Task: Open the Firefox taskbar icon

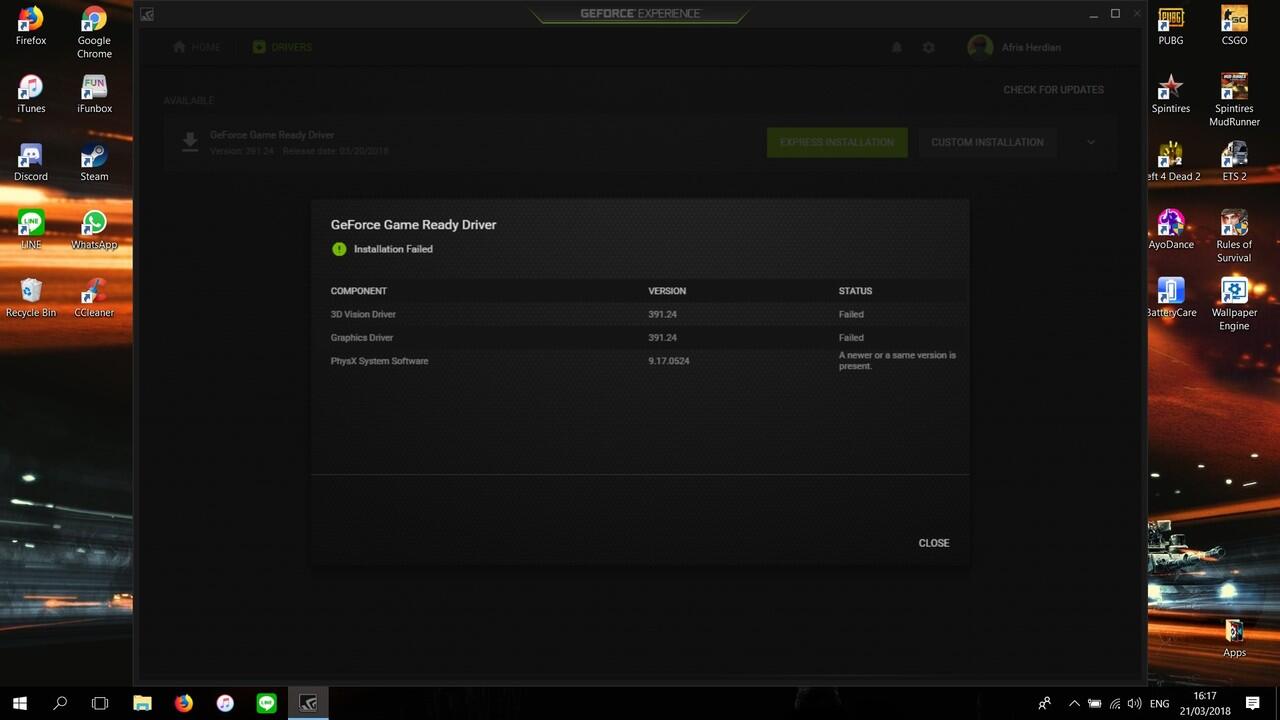Action: [183, 703]
